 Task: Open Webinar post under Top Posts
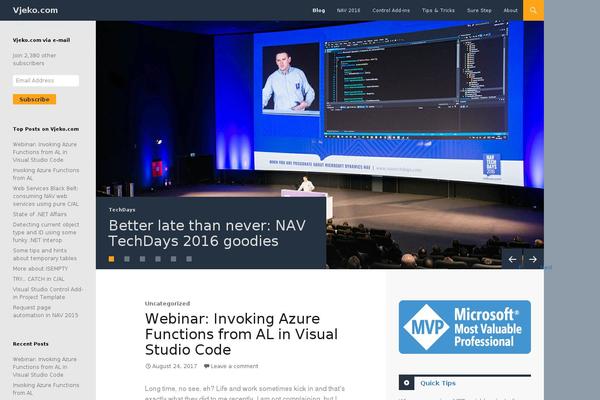(x=45, y=152)
